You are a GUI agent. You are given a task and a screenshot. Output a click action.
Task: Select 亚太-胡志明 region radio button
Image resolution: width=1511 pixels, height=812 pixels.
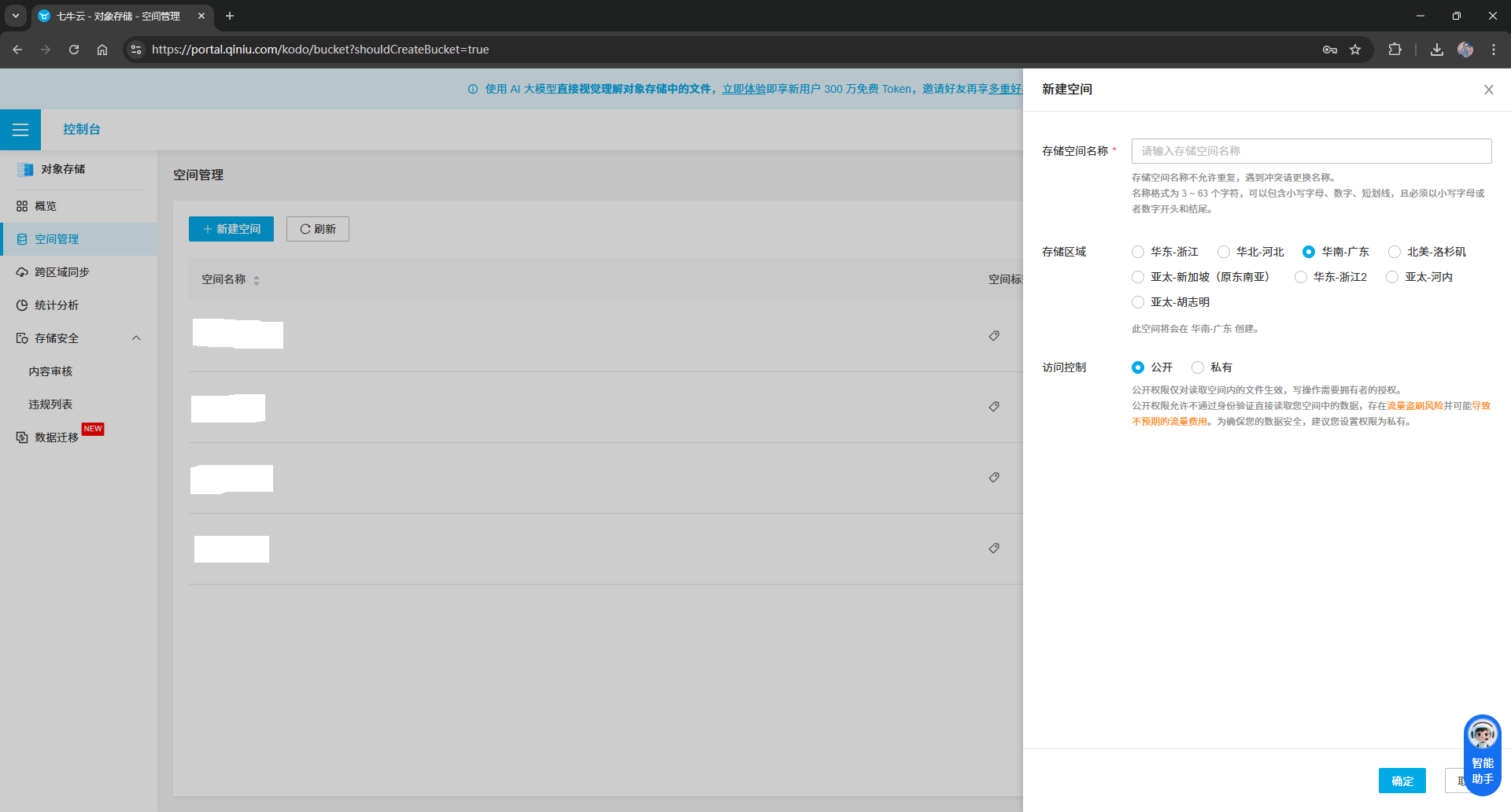point(1138,302)
